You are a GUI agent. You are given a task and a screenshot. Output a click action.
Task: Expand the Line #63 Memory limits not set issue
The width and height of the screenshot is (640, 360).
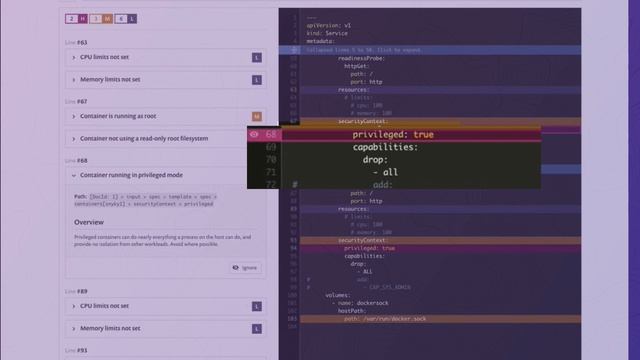click(x=166, y=80)
